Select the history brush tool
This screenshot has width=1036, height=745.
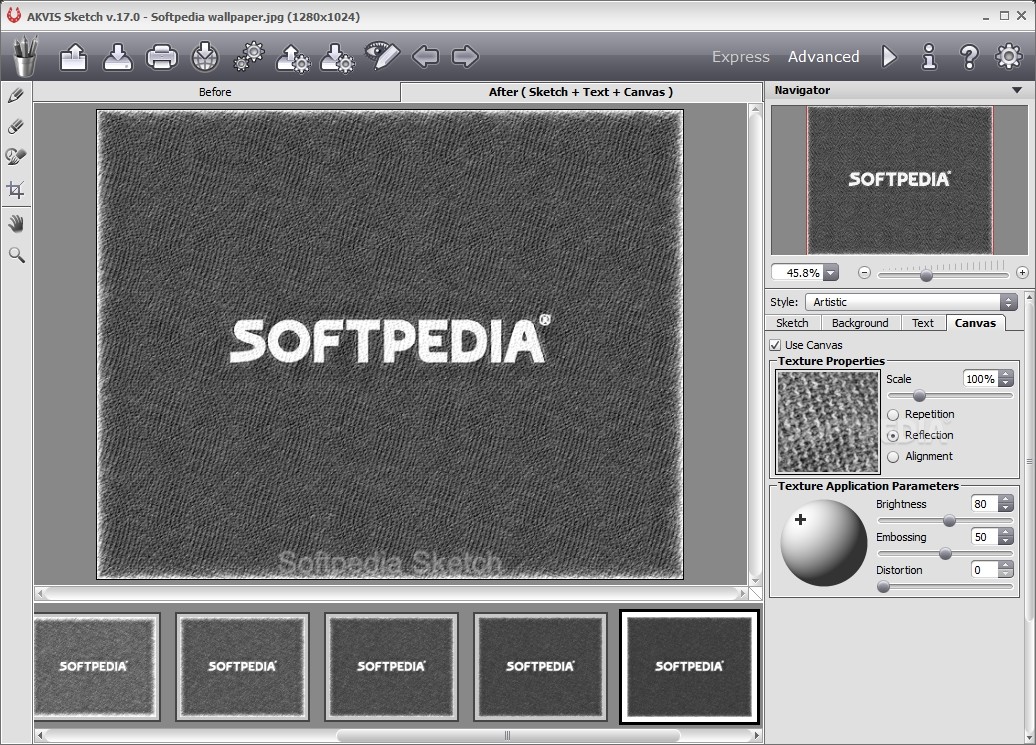(16, 157)
